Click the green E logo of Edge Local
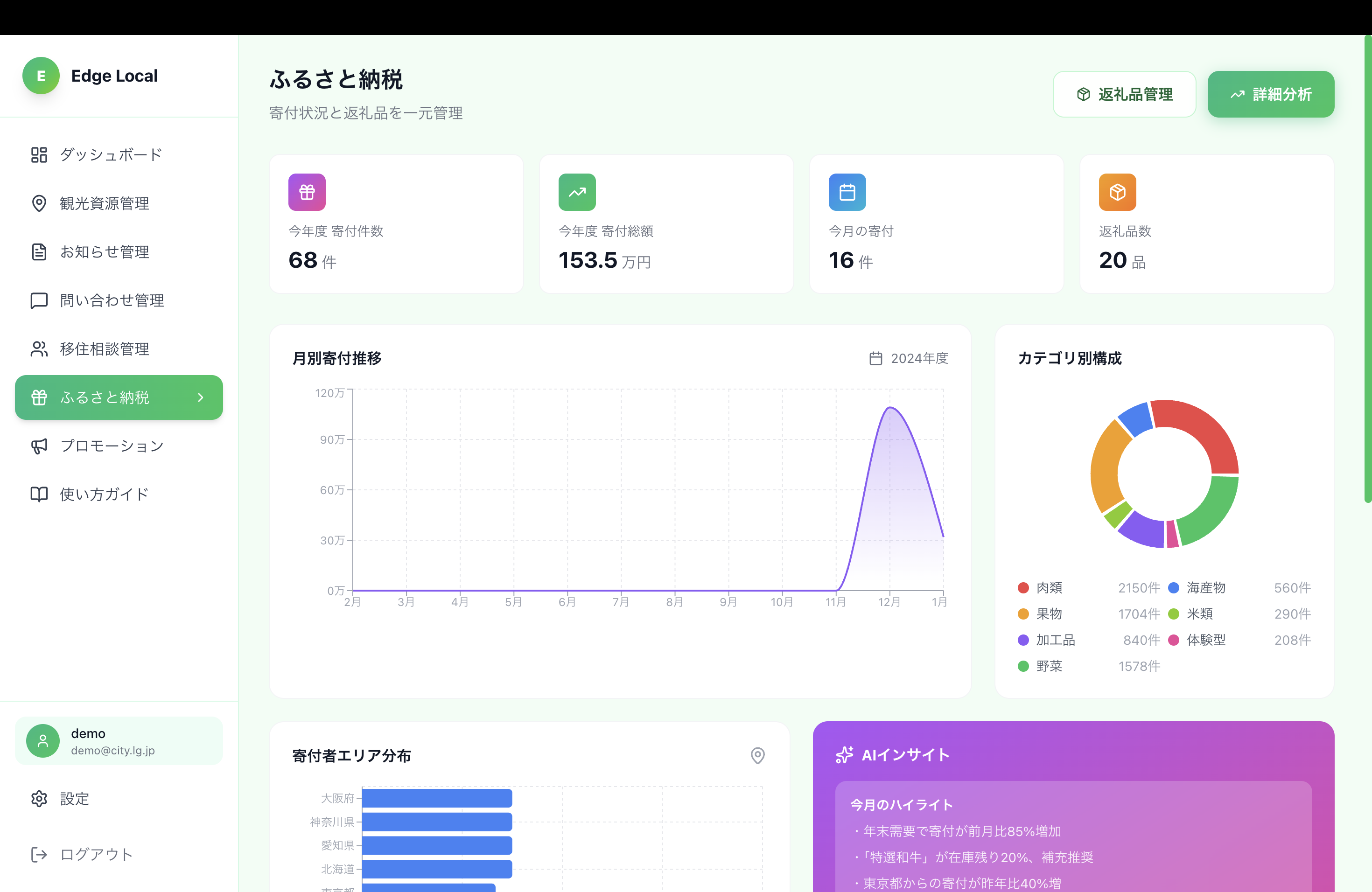 [x=41, y=76]
